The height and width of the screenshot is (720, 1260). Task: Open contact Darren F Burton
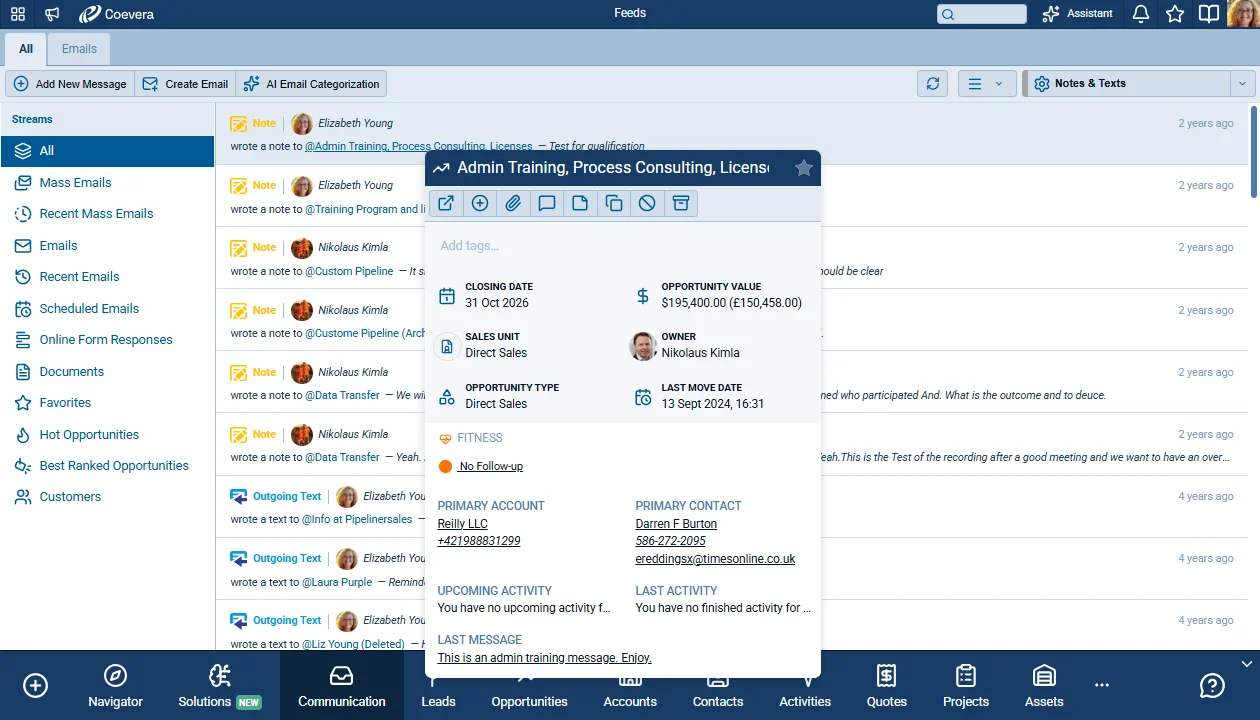point(676,524)
